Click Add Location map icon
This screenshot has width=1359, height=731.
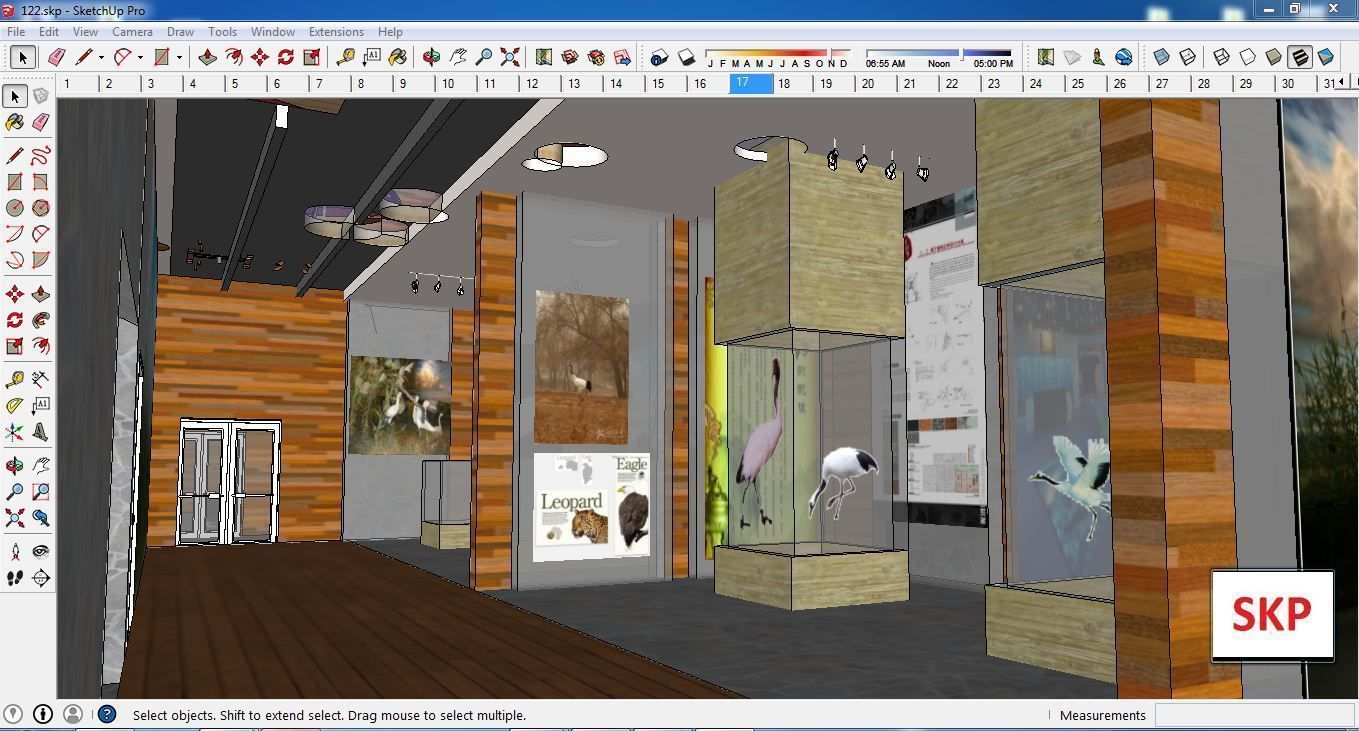1046,57
